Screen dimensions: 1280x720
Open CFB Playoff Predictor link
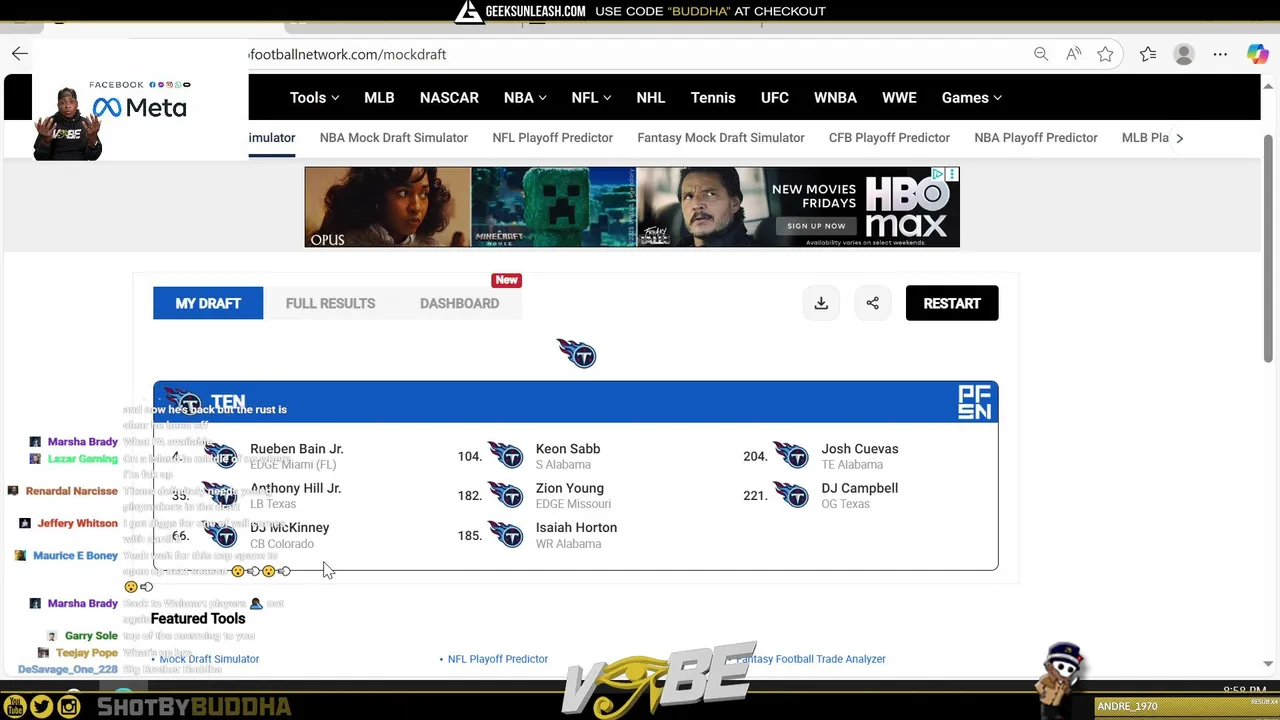(x=889, y=137)
